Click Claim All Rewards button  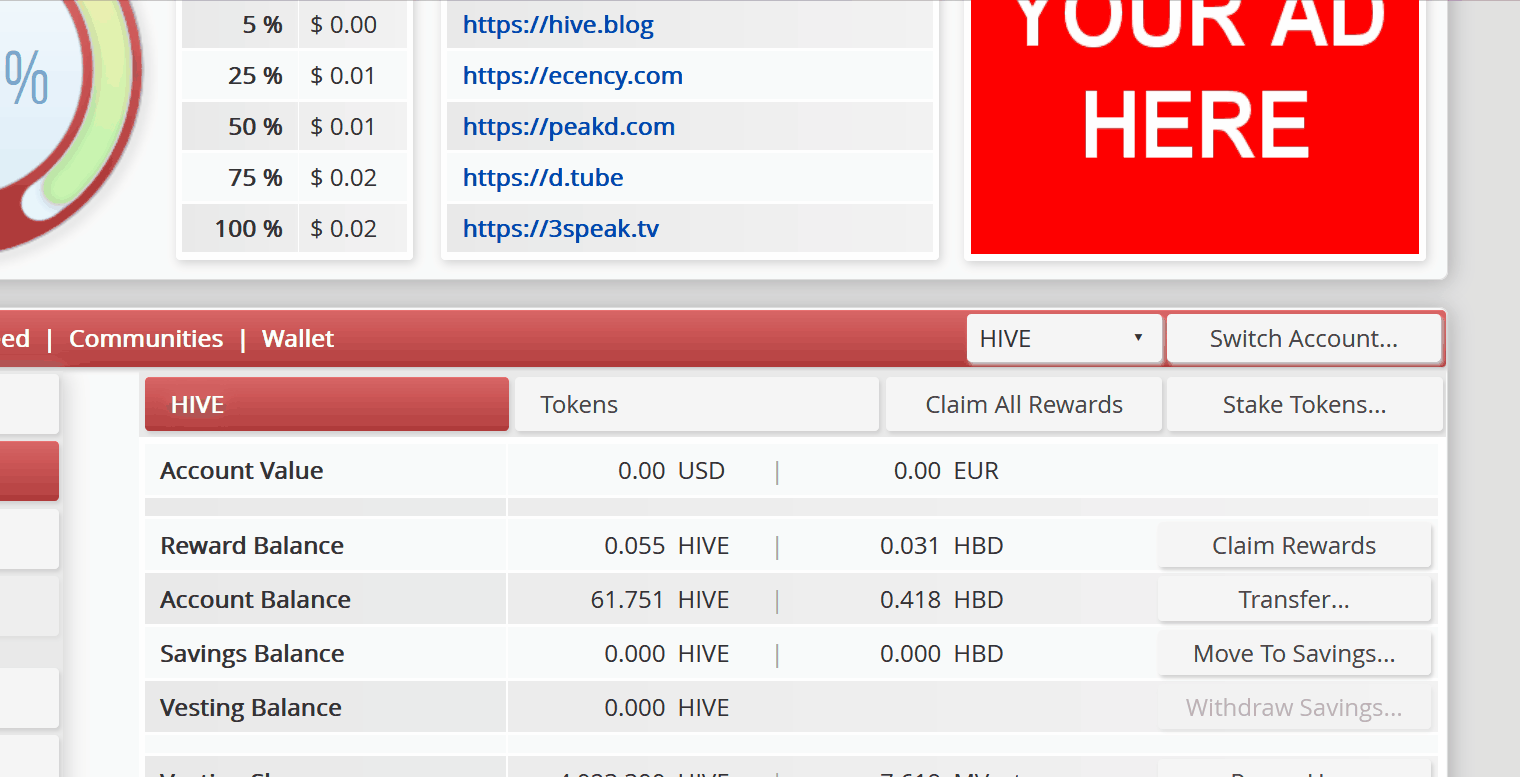pyautogui.click(x=1024, y=404)
